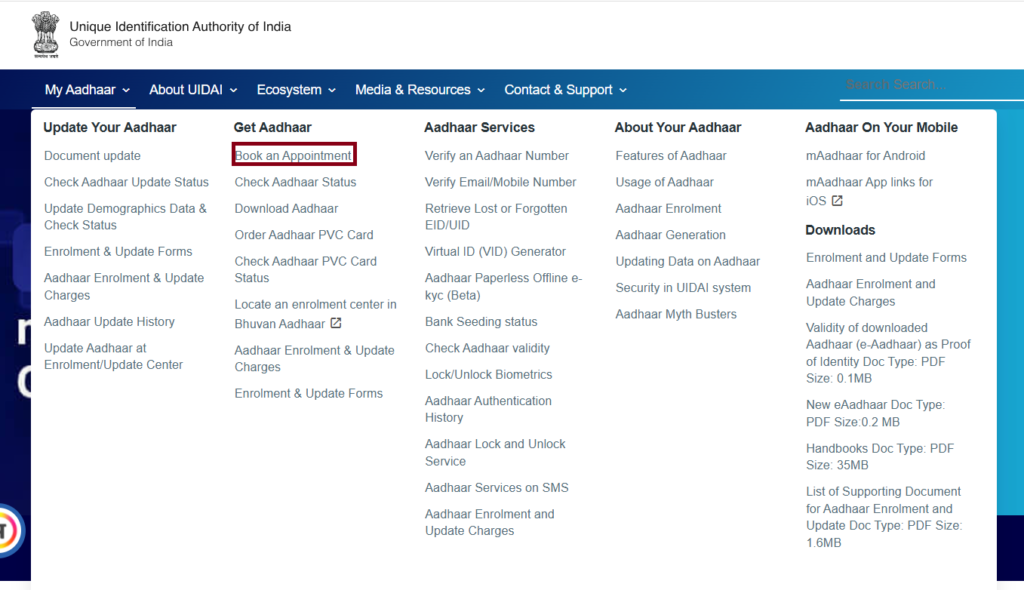This screenshot has width=1024, height=590.
Task: Open Aadhaar Enrolment & Update Charges under Get Aadhaar
Action: (x=314, y=358)
